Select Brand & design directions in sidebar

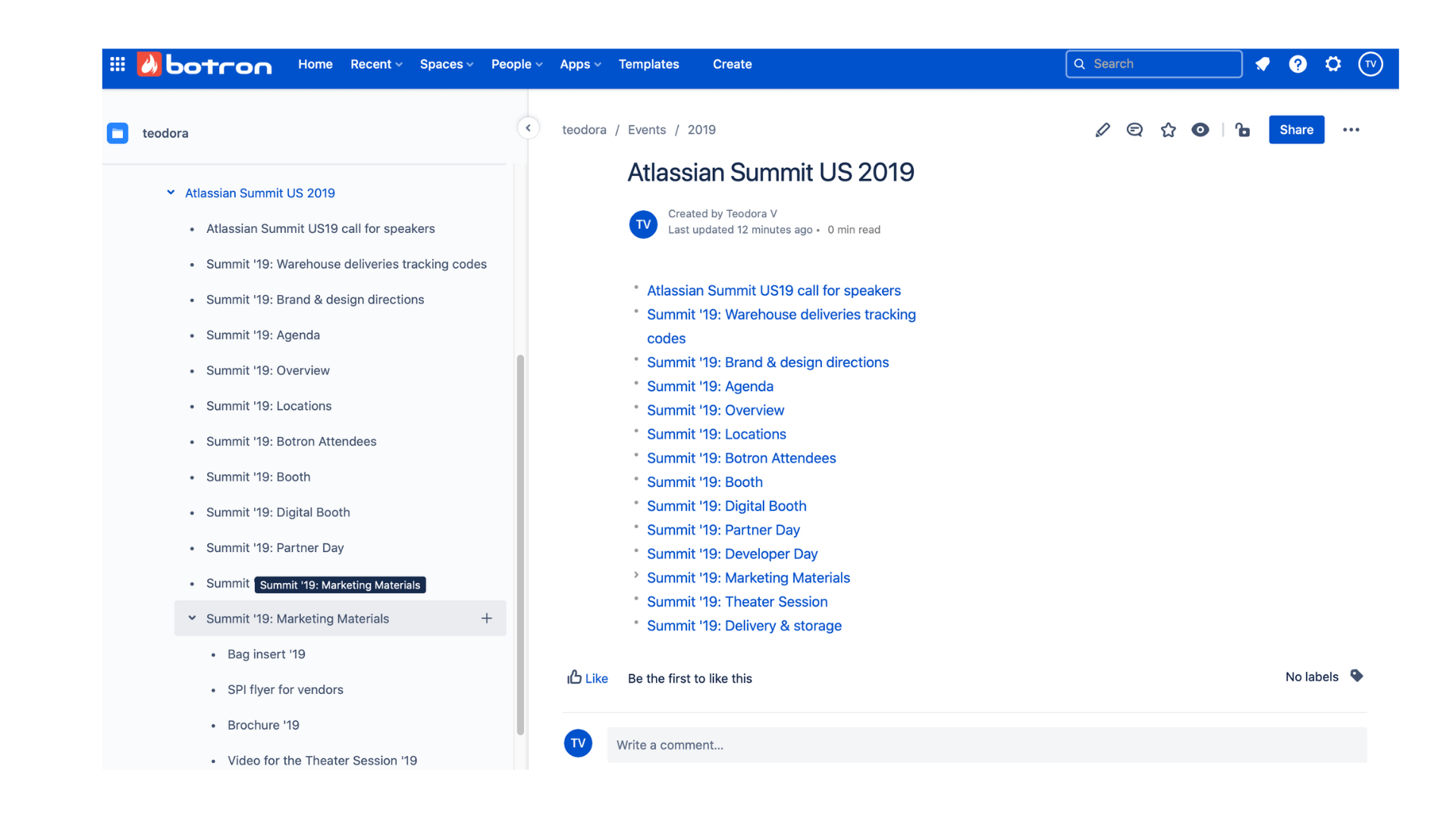(x=315, y=300)
